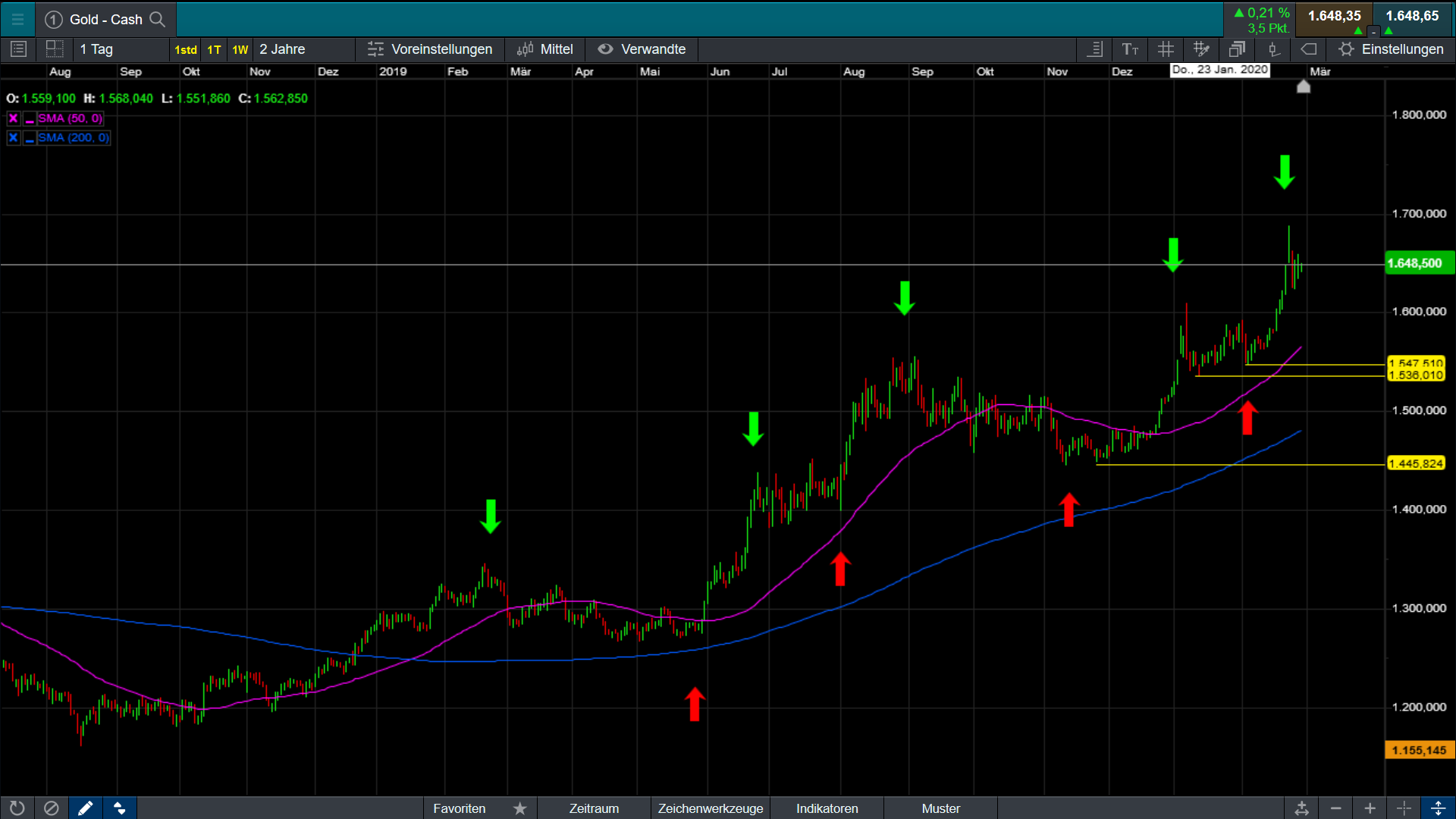Open the 1 Tag interval dropdown

pos(121,49)
